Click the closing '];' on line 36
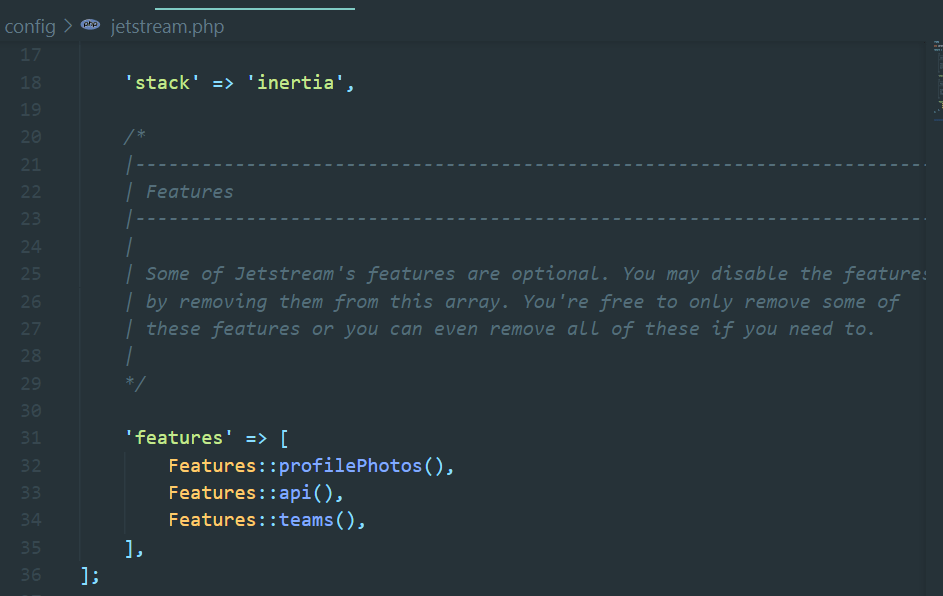The image size is (943, 596). (90, 575)
